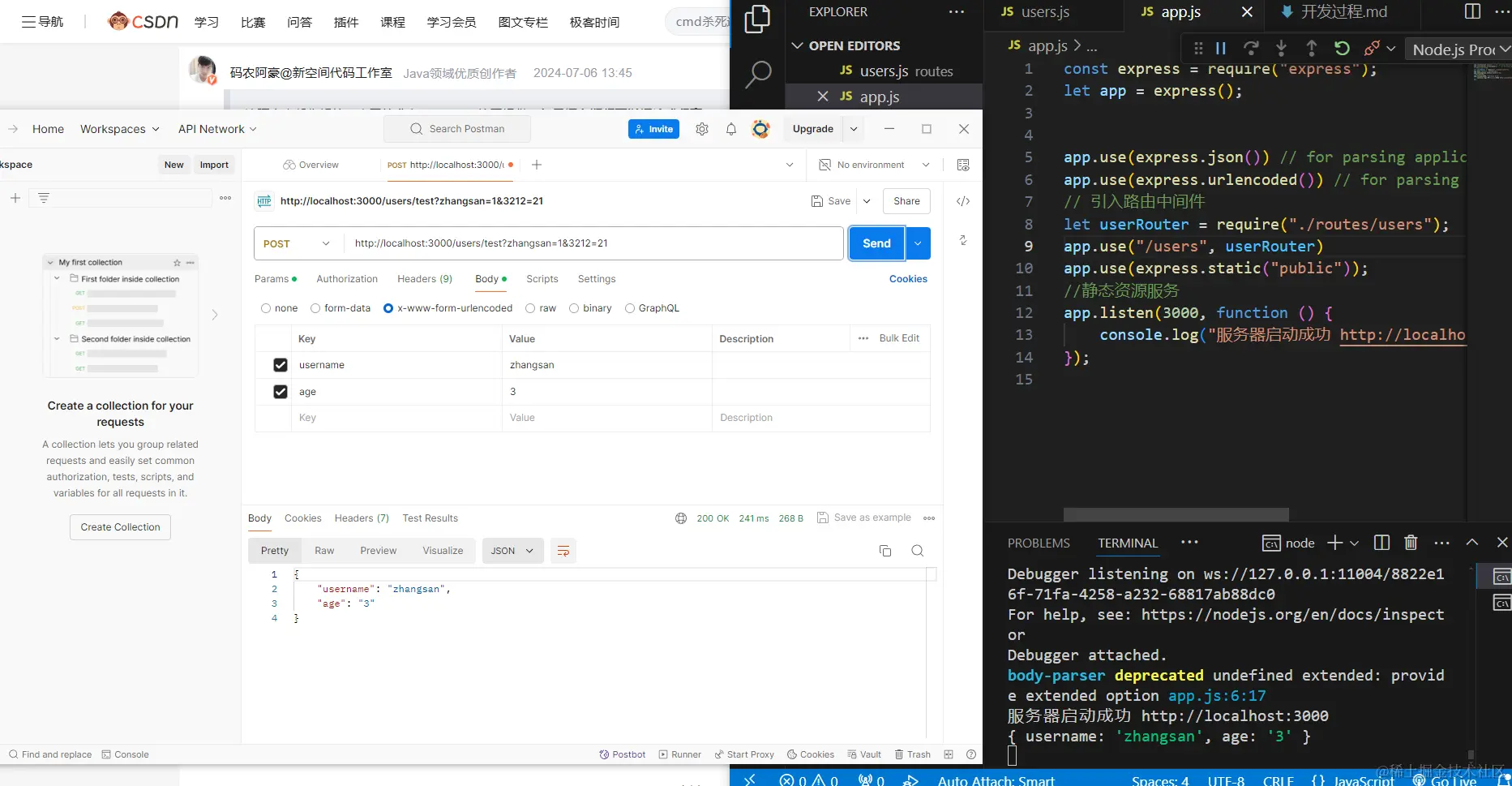Search within the response body
The height and width of the screenshot is (786, 1512).
pos(918,551)
